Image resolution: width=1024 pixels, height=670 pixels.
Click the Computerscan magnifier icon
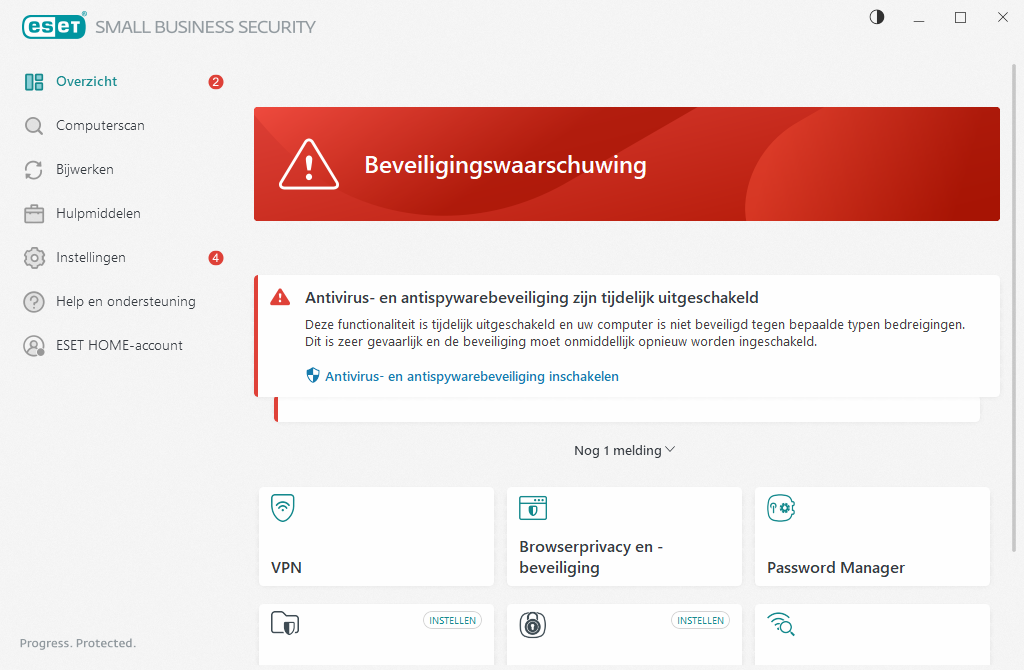[x=34, y=126]
